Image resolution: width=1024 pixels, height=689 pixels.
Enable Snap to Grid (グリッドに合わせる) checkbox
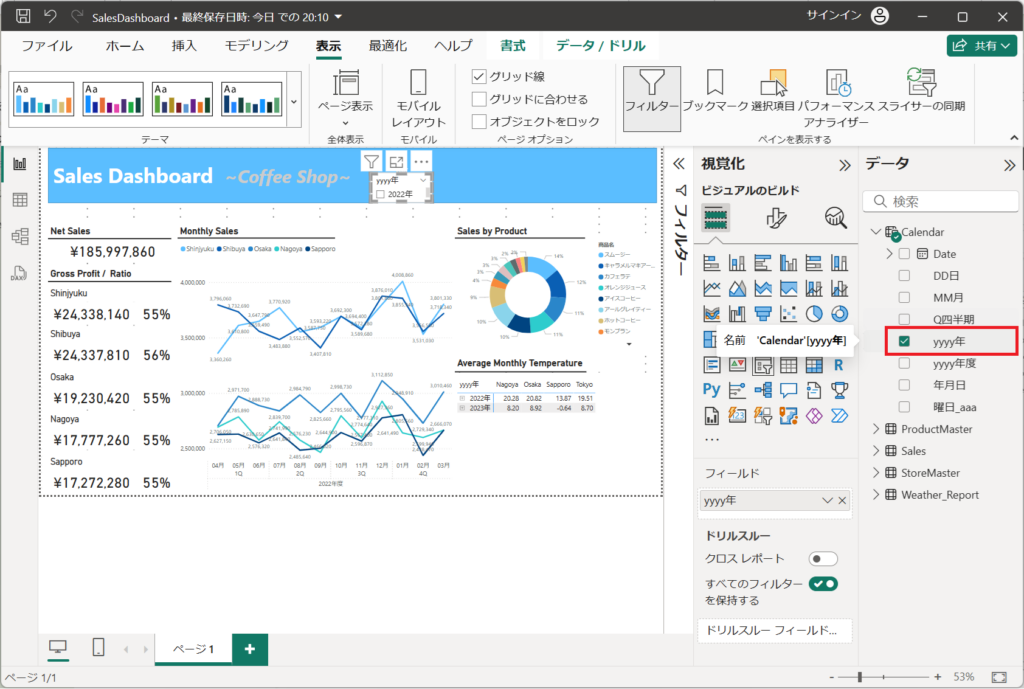pos(480,99)
